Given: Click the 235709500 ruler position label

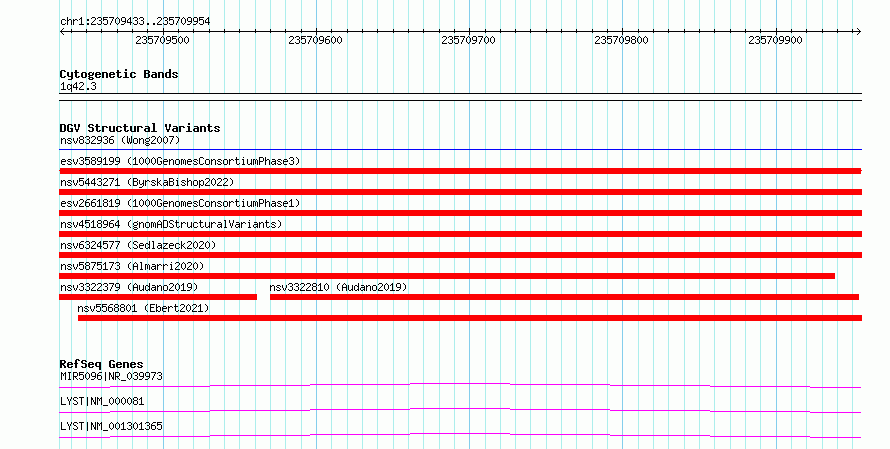Looking at the screenshot, I should click(x=162, y=40).
